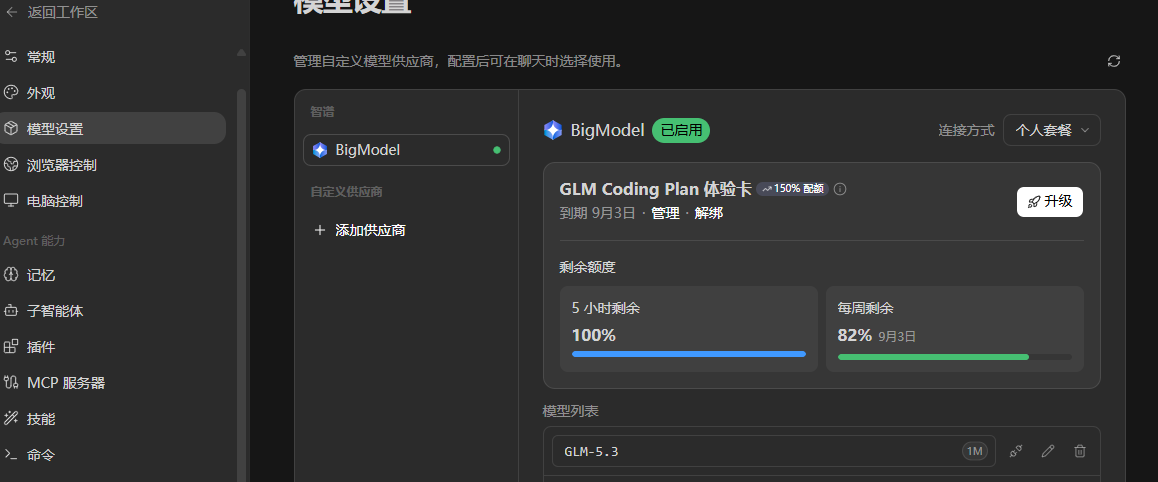Click the info icon near 配额
Viewport: 1158px width, 482px height.
click(x=840, y=189)
